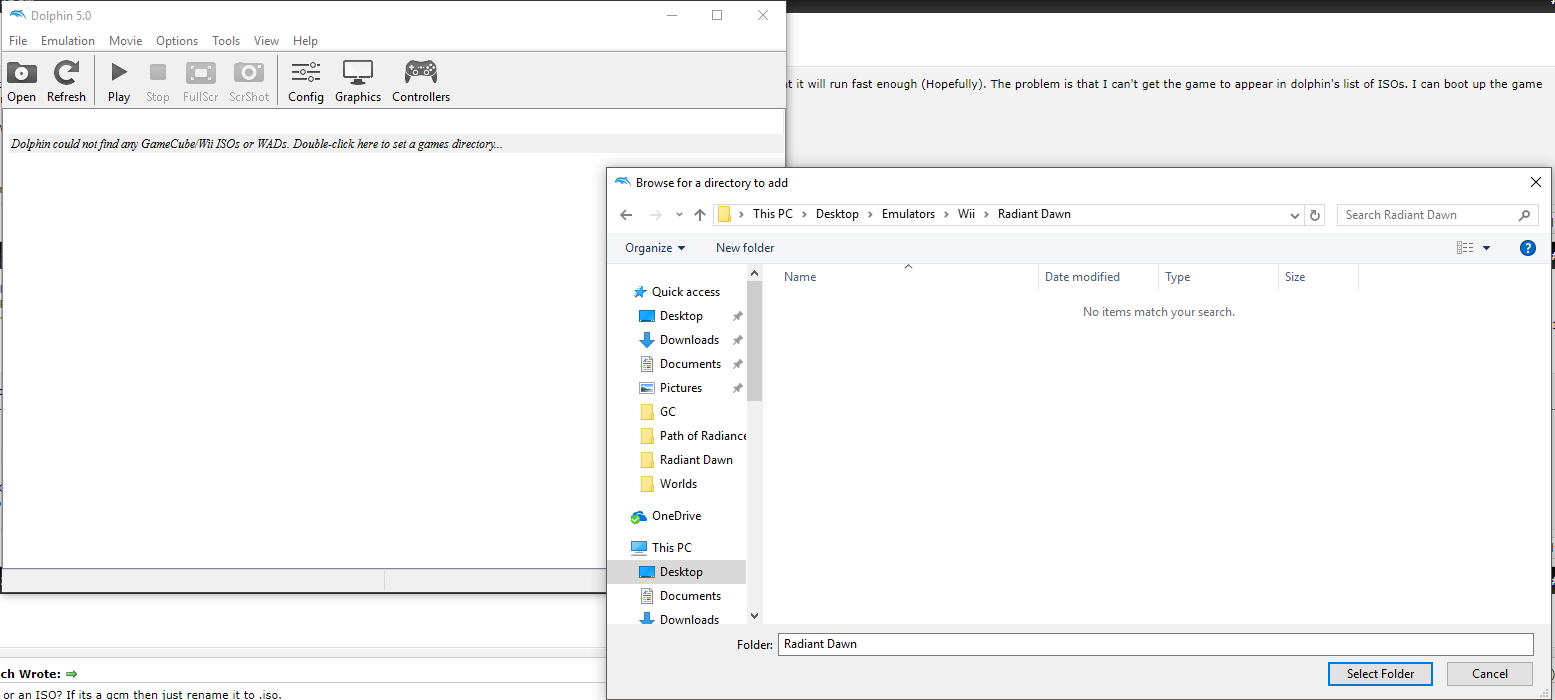The height and width of the screenshot is (700, 1555).
Task: Open recent locations dropdown arrow
Action: coord(679,215)
